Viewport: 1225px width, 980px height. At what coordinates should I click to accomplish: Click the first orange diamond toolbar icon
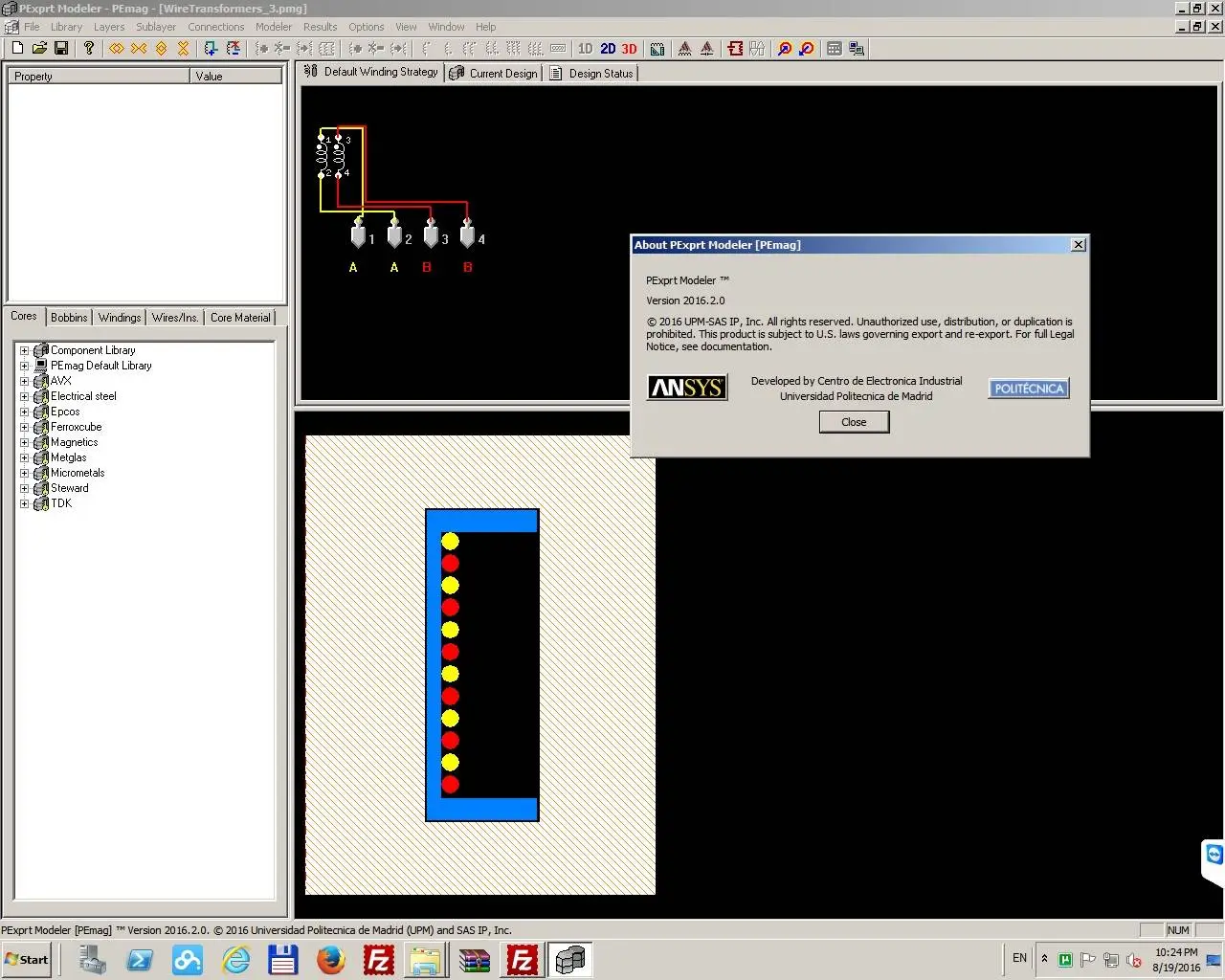tap(117, 48)
